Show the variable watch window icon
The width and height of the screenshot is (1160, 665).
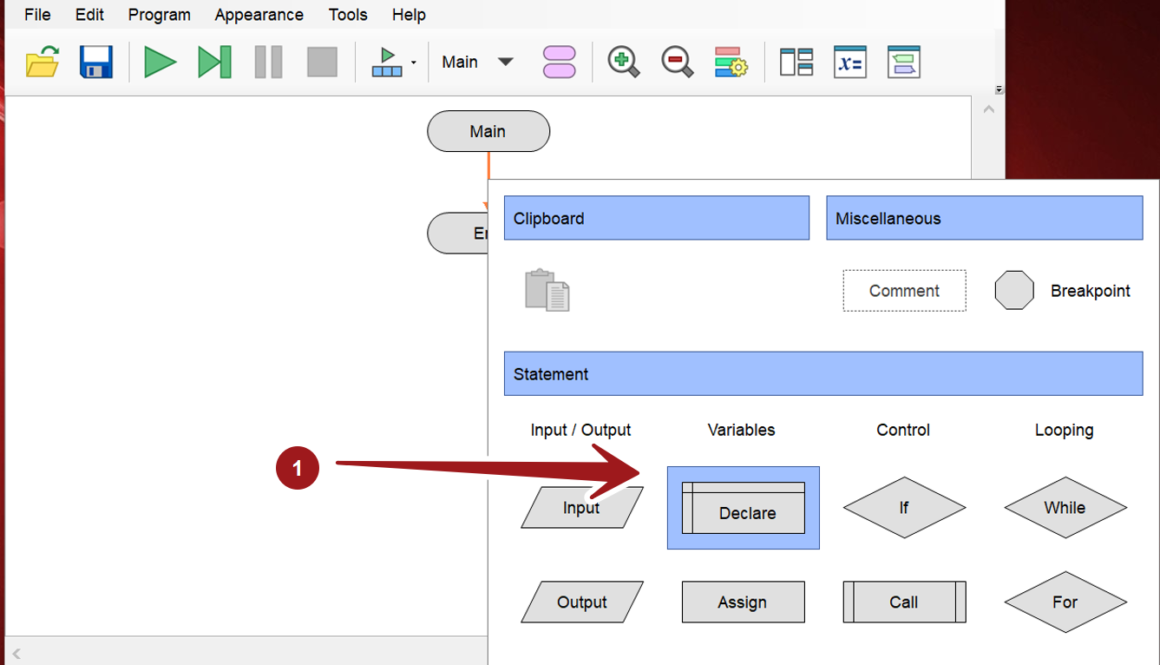[x=850, y=62]
